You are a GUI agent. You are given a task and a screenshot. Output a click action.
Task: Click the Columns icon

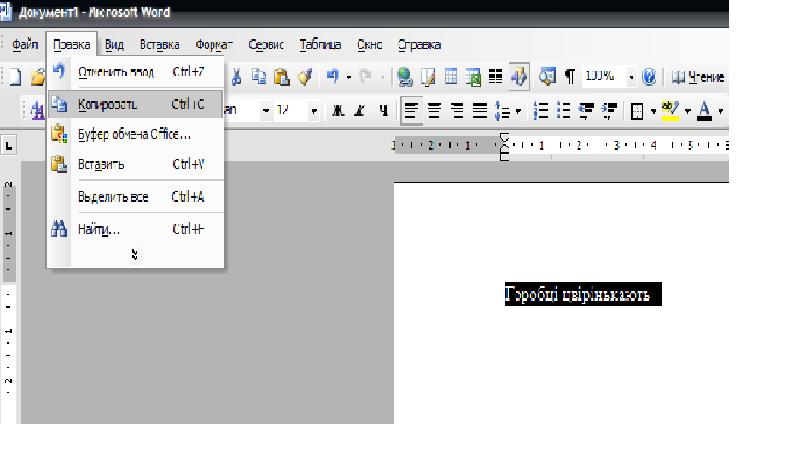[x=495, y=77]
